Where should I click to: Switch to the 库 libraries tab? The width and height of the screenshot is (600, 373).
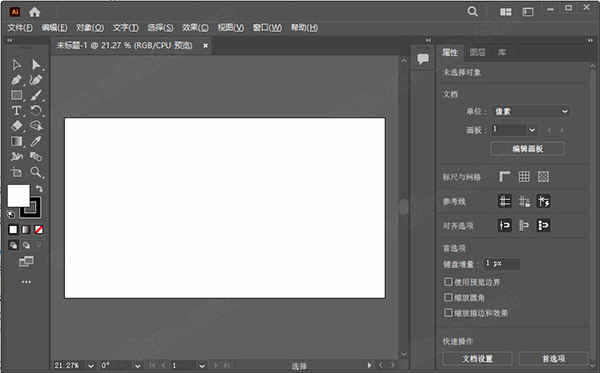tap(502, 52)
